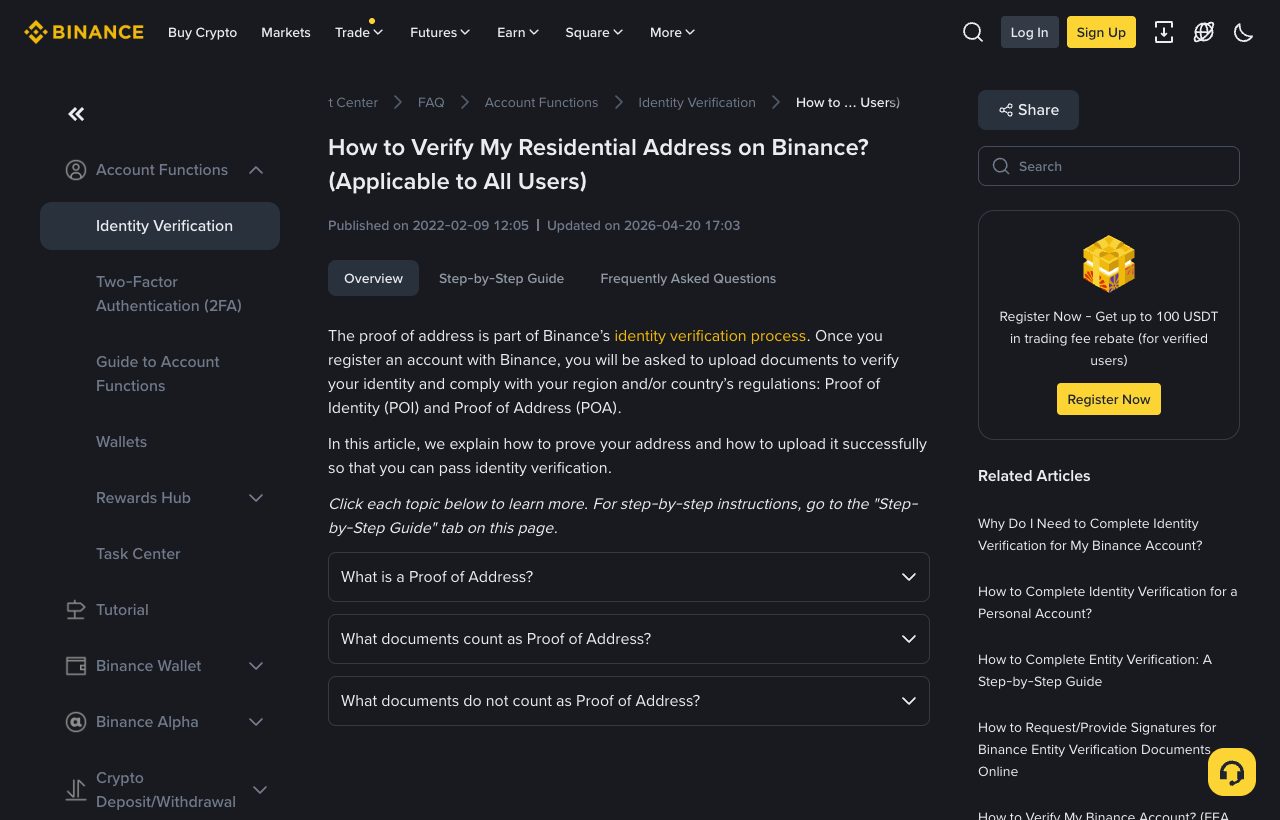Expand "What documents do not count" question

tap(629, 701)
